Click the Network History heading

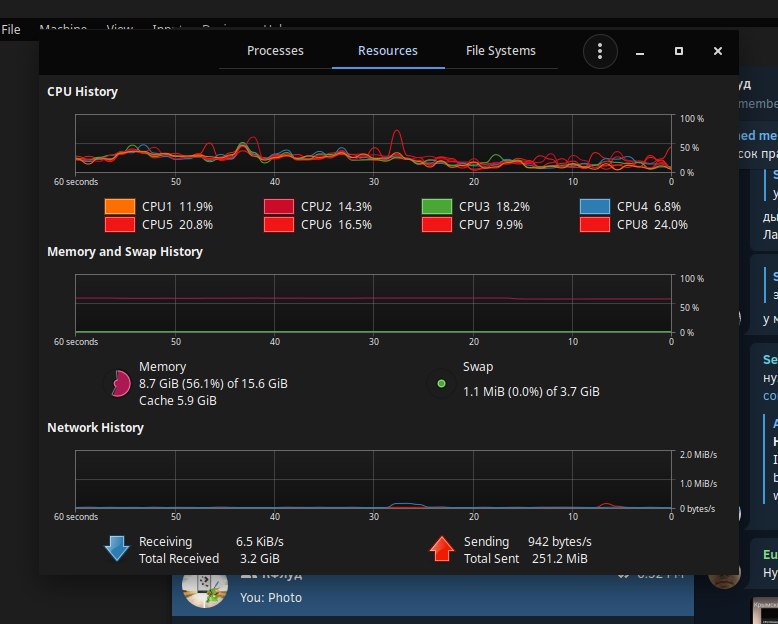[95, 428]
